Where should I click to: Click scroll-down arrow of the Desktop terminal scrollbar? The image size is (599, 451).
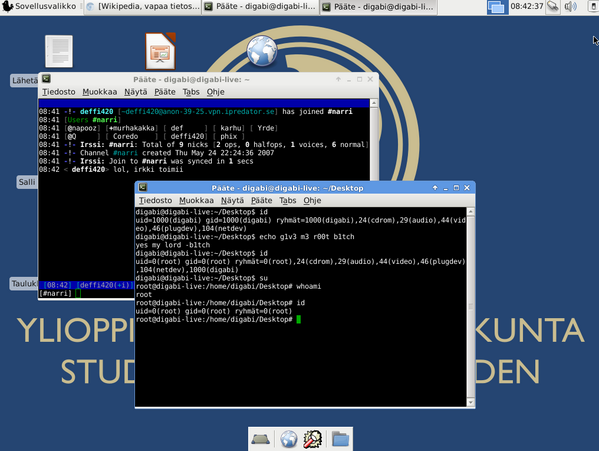coord(471,403)
